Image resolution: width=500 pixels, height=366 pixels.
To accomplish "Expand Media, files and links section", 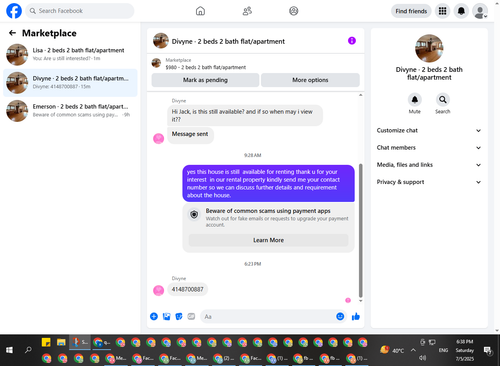I will tap(429, 165).
